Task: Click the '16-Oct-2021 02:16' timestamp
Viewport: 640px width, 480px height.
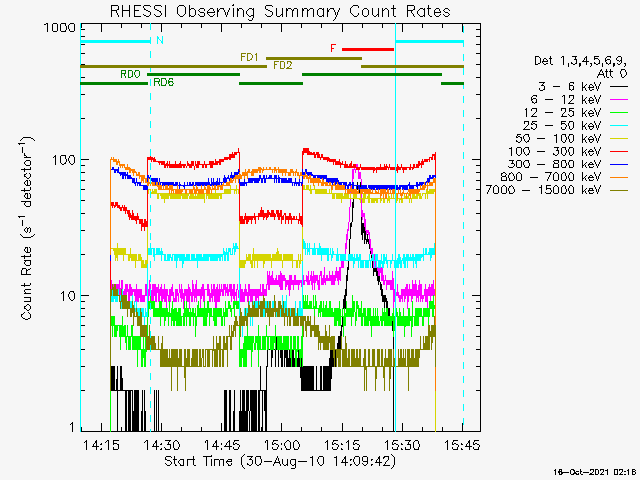Action: 596,472
